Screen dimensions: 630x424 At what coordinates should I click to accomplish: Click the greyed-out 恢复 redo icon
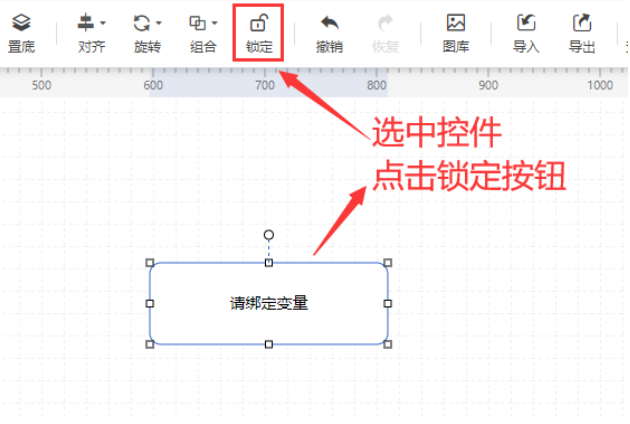click(x=385, y=23)
